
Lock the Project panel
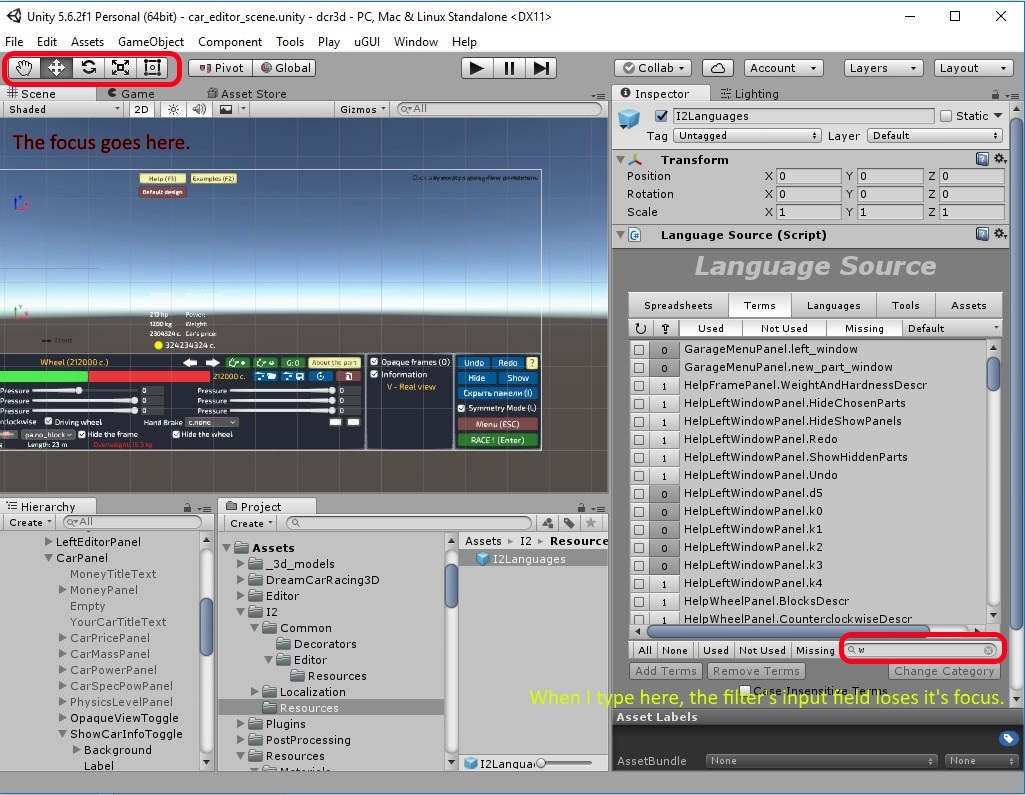pyautogui.click(x=581, y=508)
